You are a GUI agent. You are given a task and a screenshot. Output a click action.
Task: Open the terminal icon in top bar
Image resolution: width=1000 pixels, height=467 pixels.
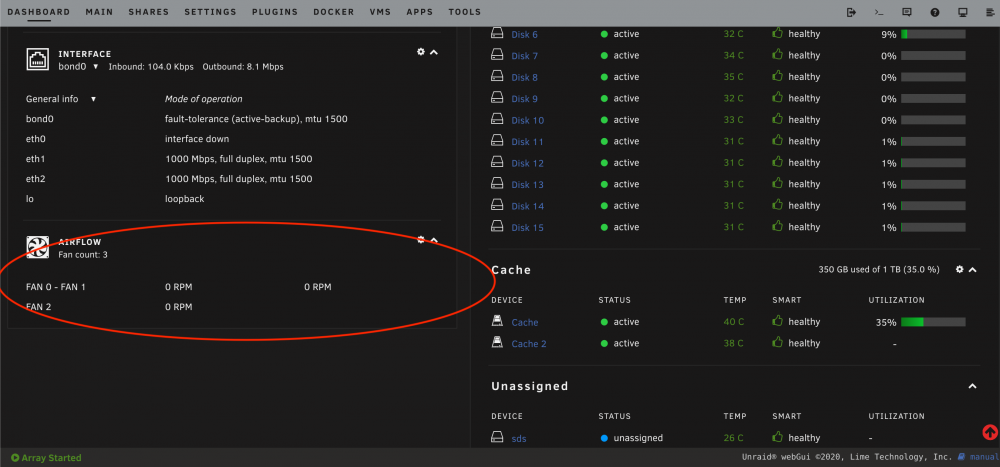pos(879,12)
